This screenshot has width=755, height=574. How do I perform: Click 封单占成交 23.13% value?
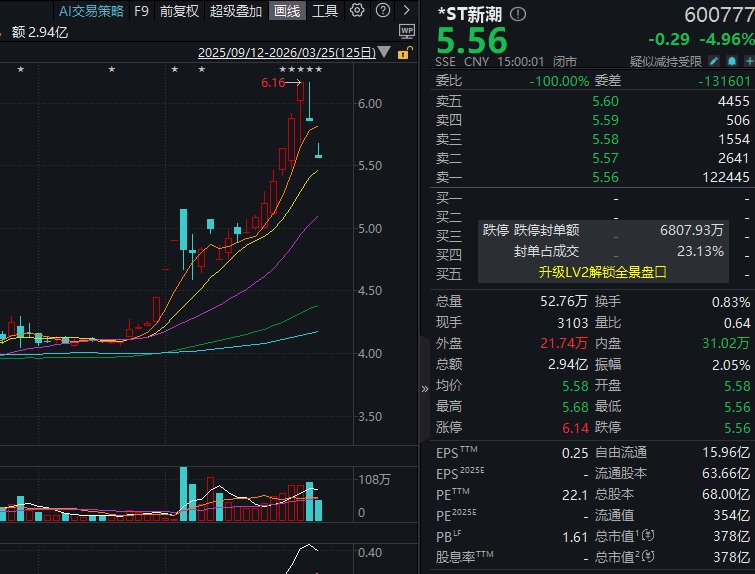tap(700, 251)
